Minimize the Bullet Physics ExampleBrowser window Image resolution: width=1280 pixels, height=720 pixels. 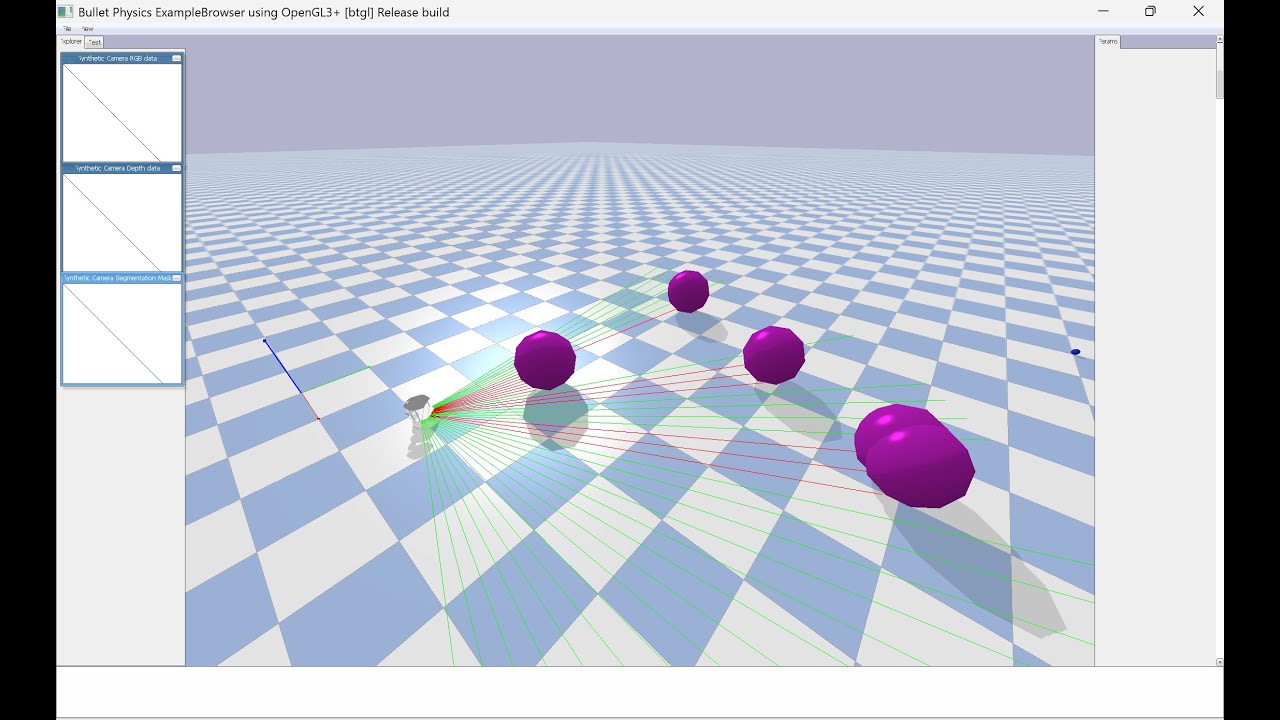1103,12
